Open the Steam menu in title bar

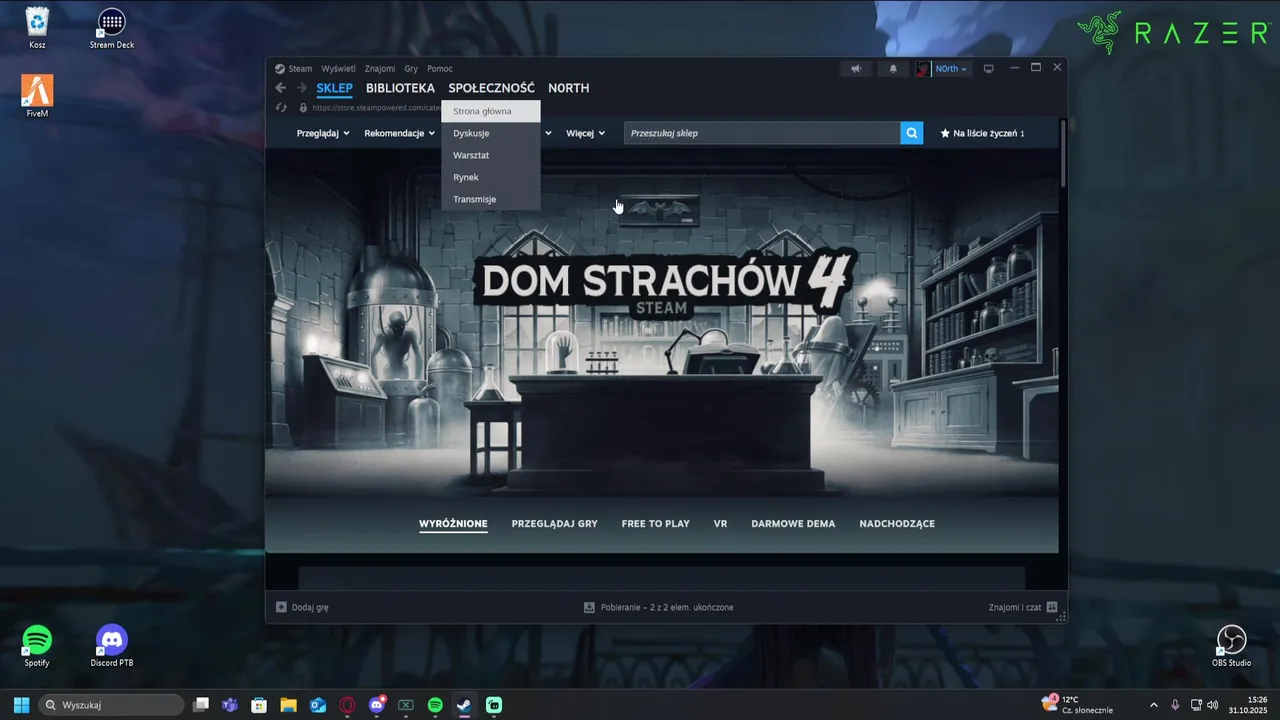pyautogui.click(x=294, y=69)
